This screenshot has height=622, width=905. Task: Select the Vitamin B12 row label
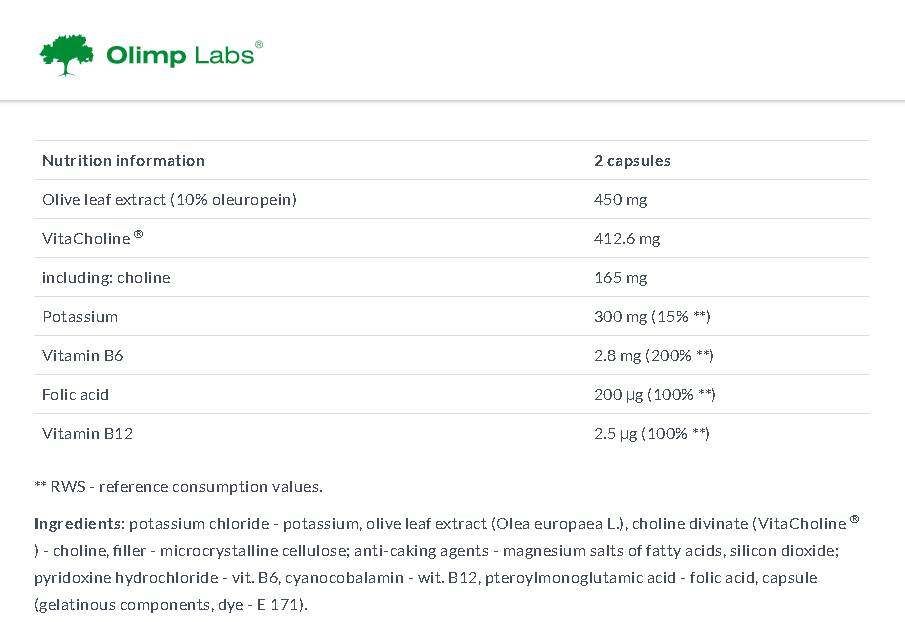click(x=87, y=433)
